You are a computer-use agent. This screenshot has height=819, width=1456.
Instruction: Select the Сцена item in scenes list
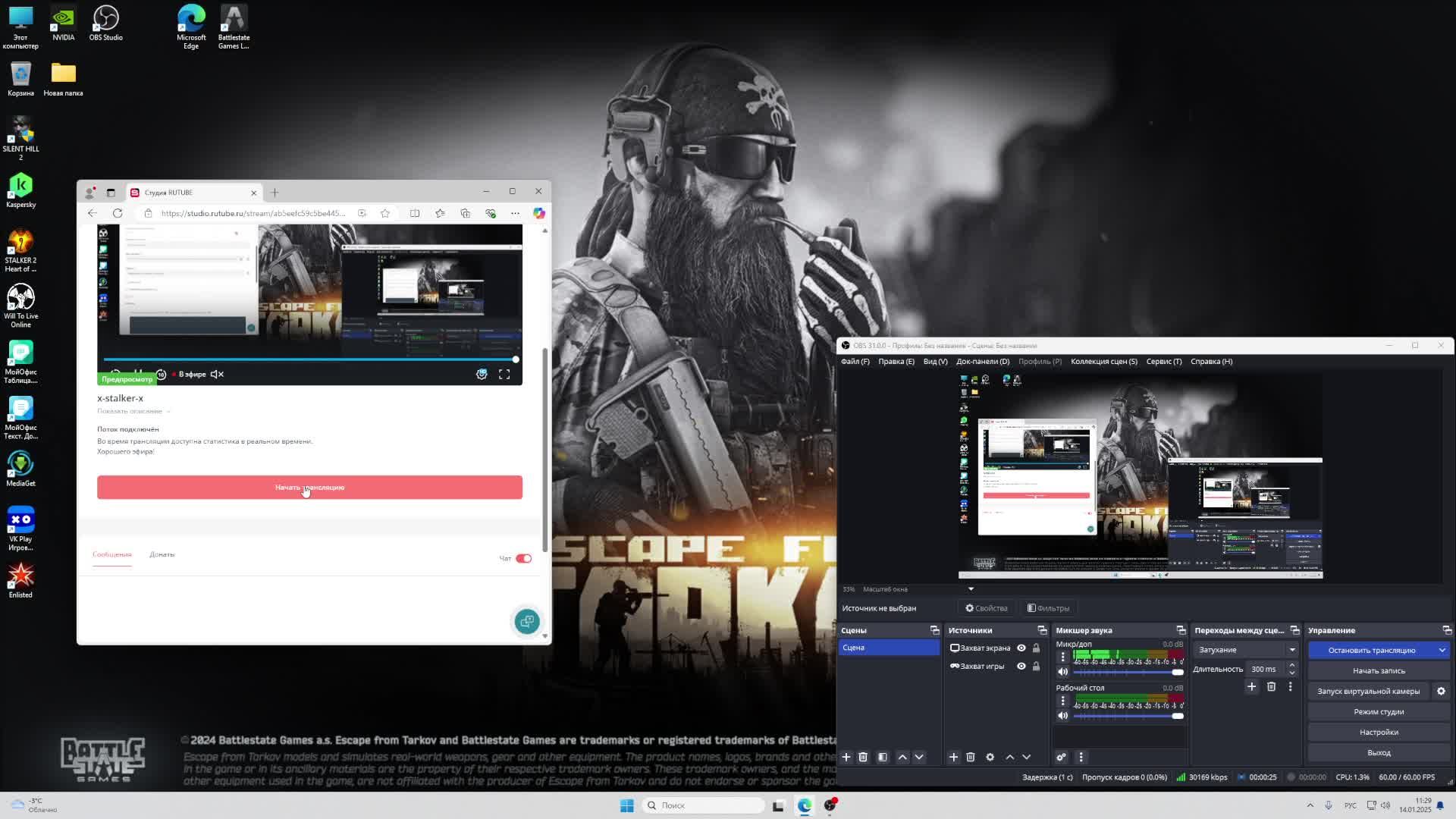point(889,648)
